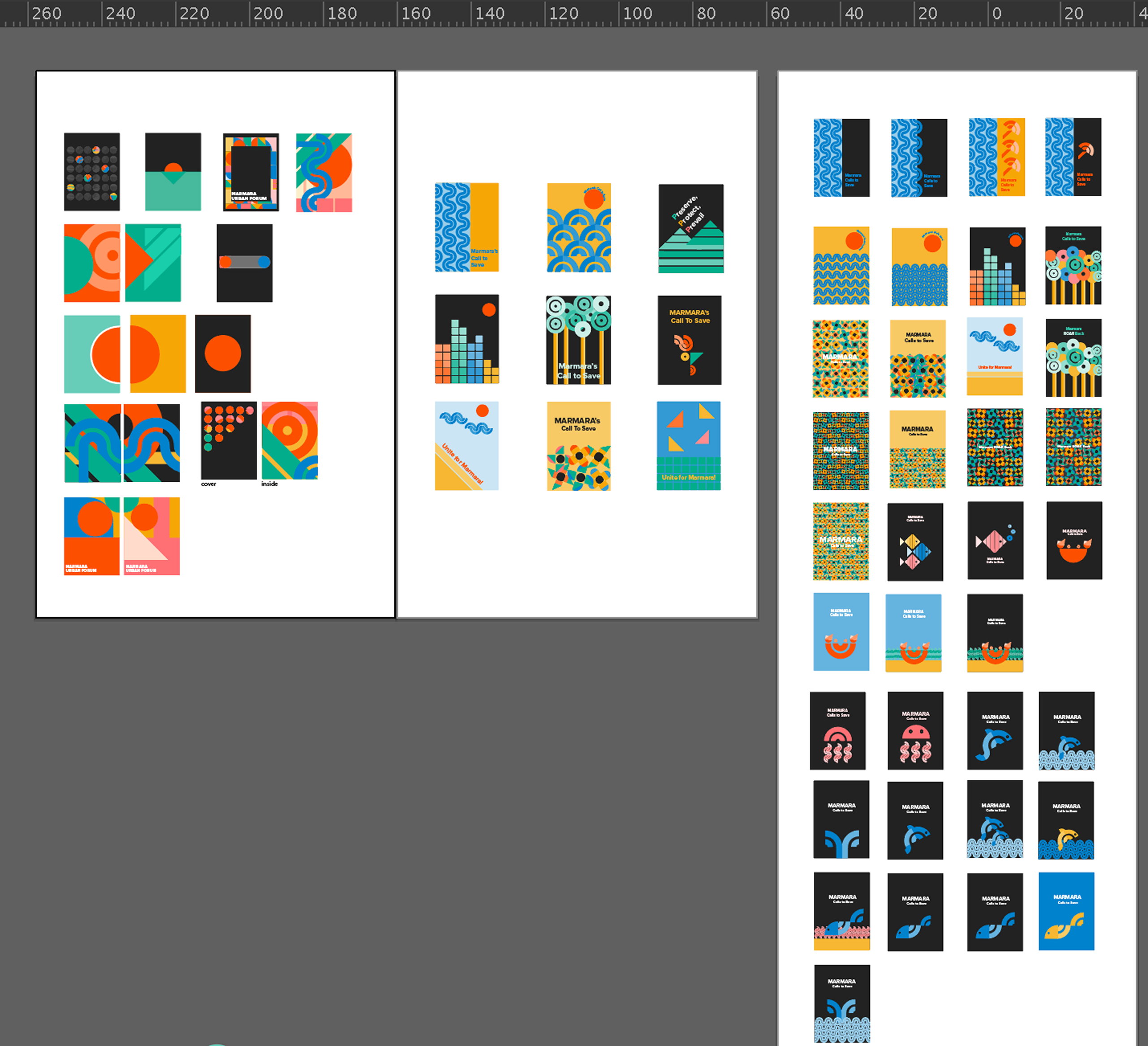Click black poster with orange dots, labeled cover
The width and height of the screenshot is (1148, 1046).
coord(229,440)
